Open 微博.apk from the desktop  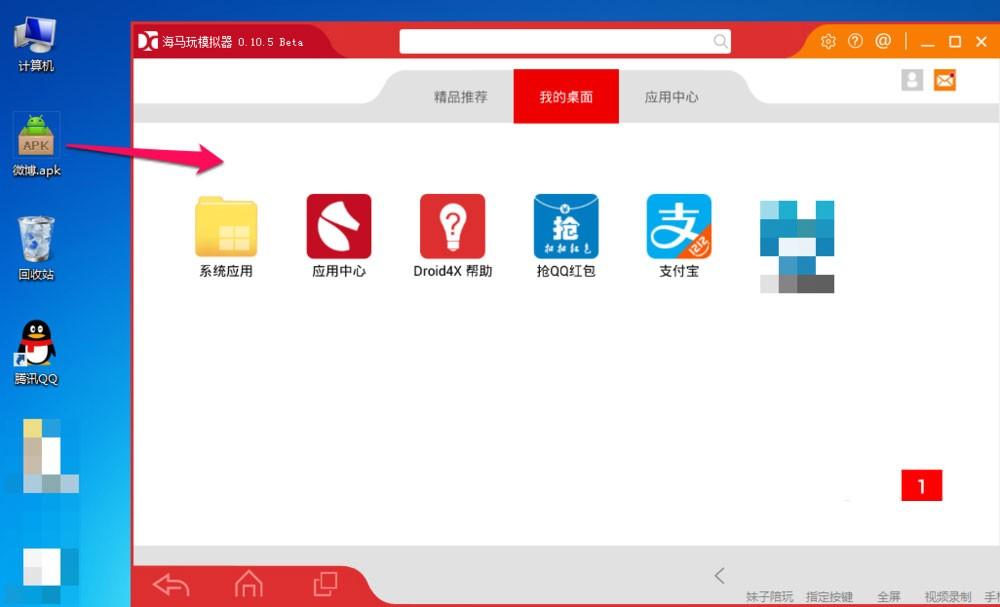point(36,142)
